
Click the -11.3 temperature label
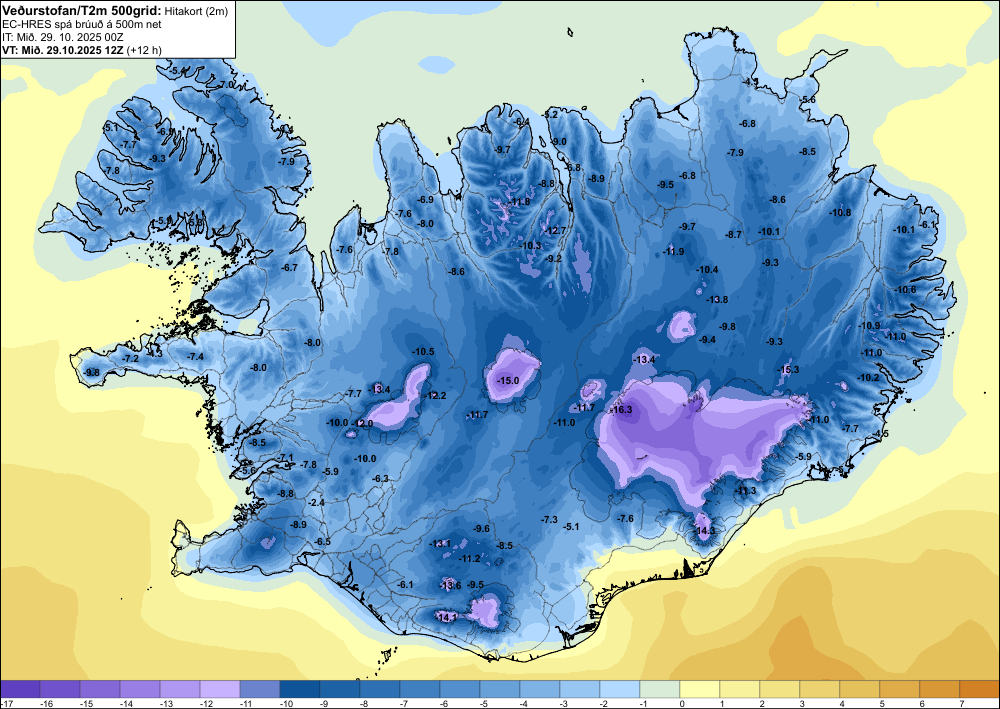746,490
